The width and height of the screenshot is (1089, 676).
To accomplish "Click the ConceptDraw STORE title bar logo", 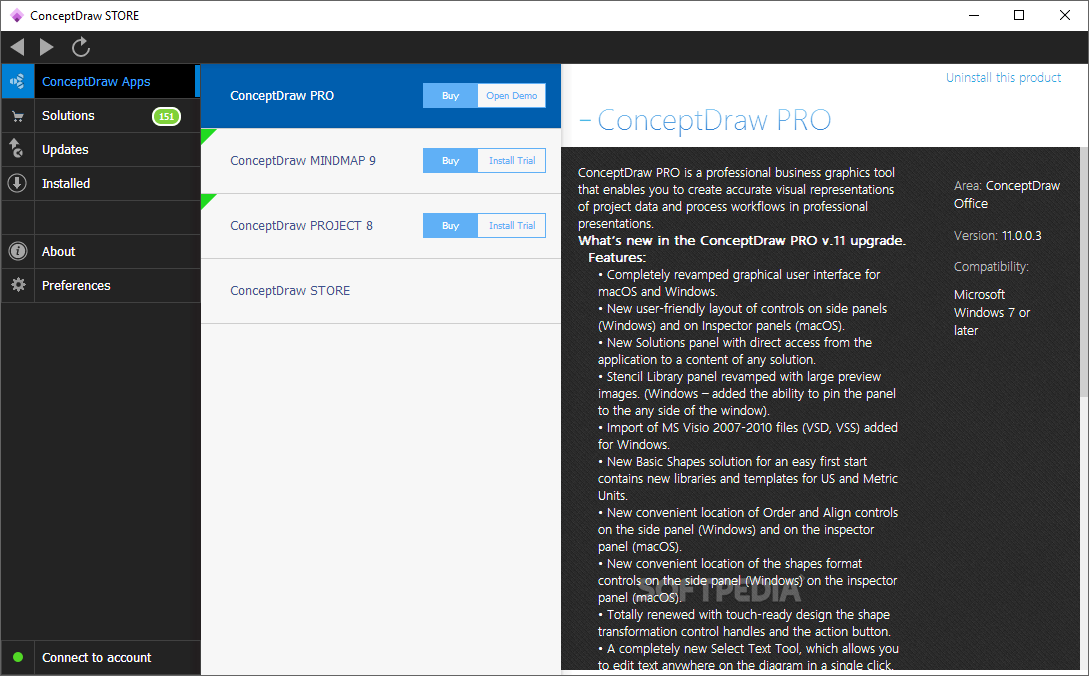I will pyautogui.click(x=17, y=15).
